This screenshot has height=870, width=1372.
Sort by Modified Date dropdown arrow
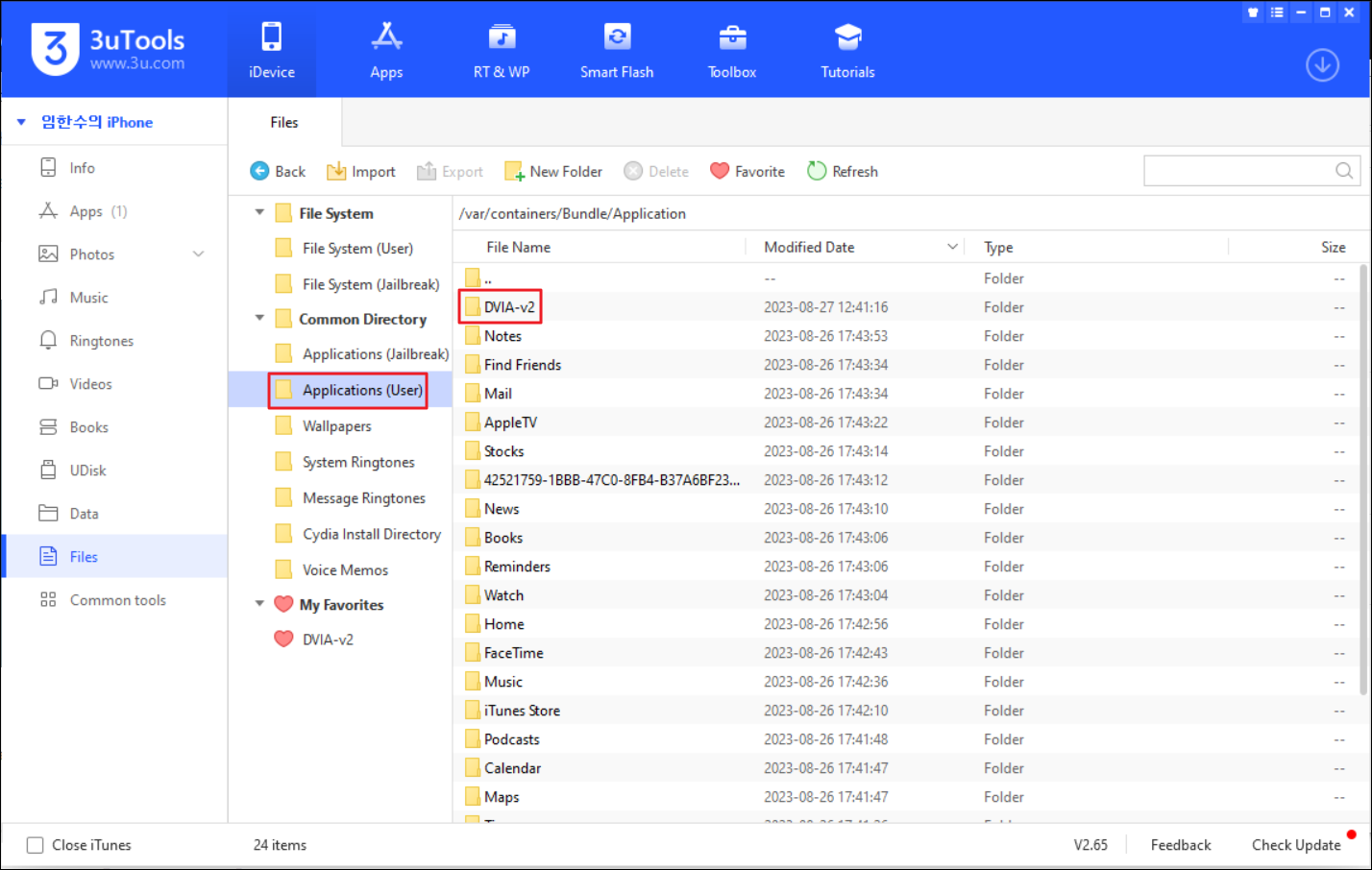tap(952, 247)
